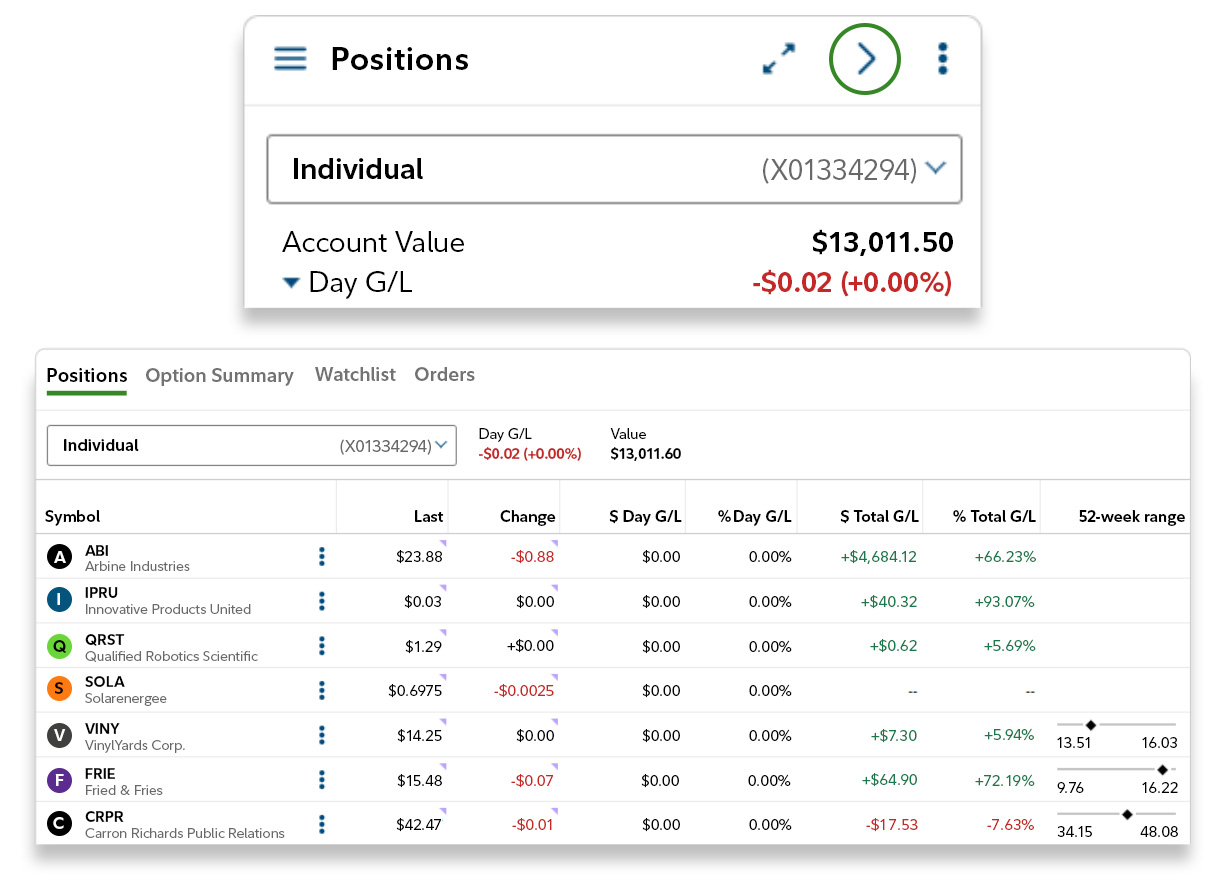Sort by the % Total G/L column header
Image resolution: width=1230 pixels, height=885 pixels.
pos(993,517)
